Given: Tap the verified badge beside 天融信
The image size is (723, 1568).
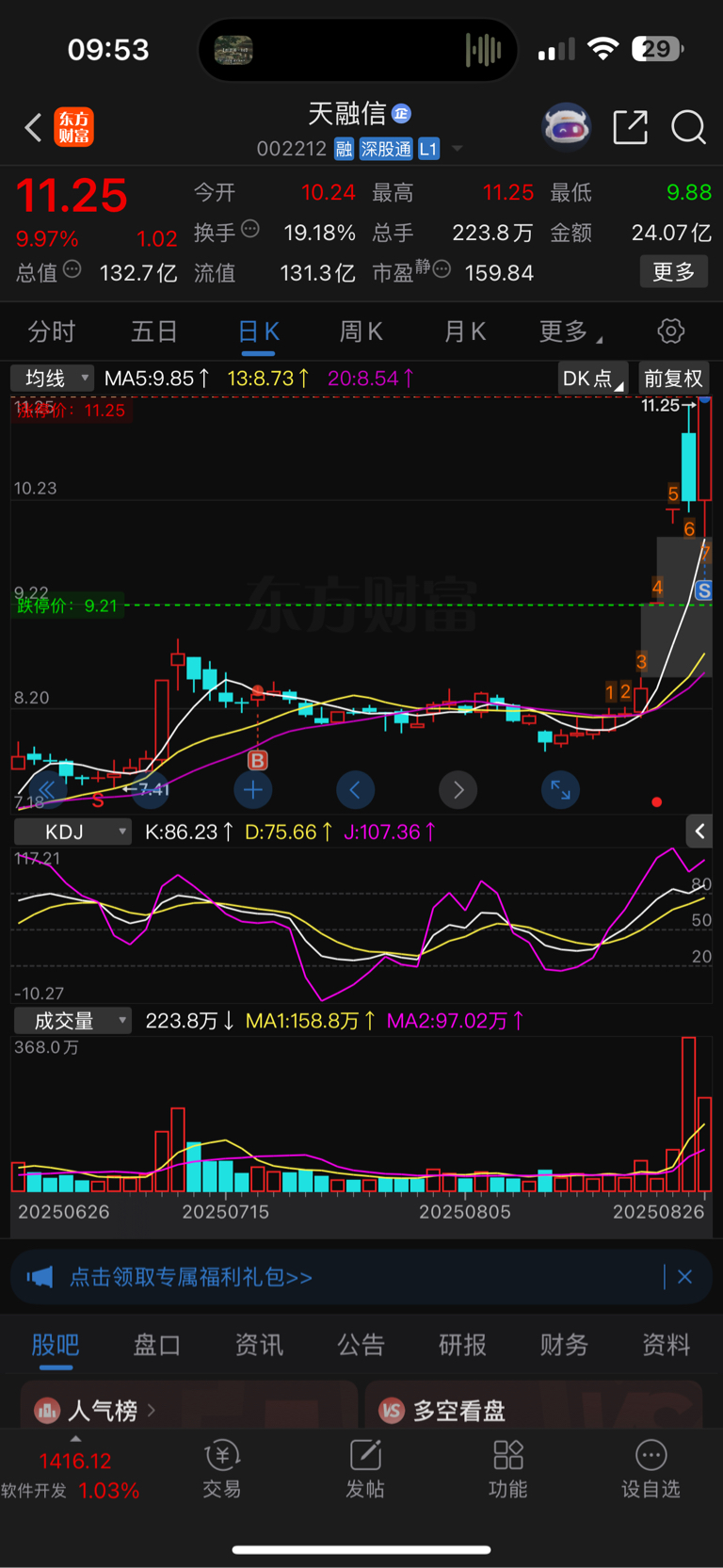Looking at the screenshot, I should pos(401,114).
